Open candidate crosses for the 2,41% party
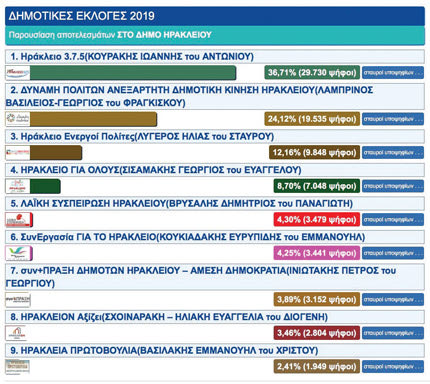Viewport: 430px width, 384px height. click(393, 366)
